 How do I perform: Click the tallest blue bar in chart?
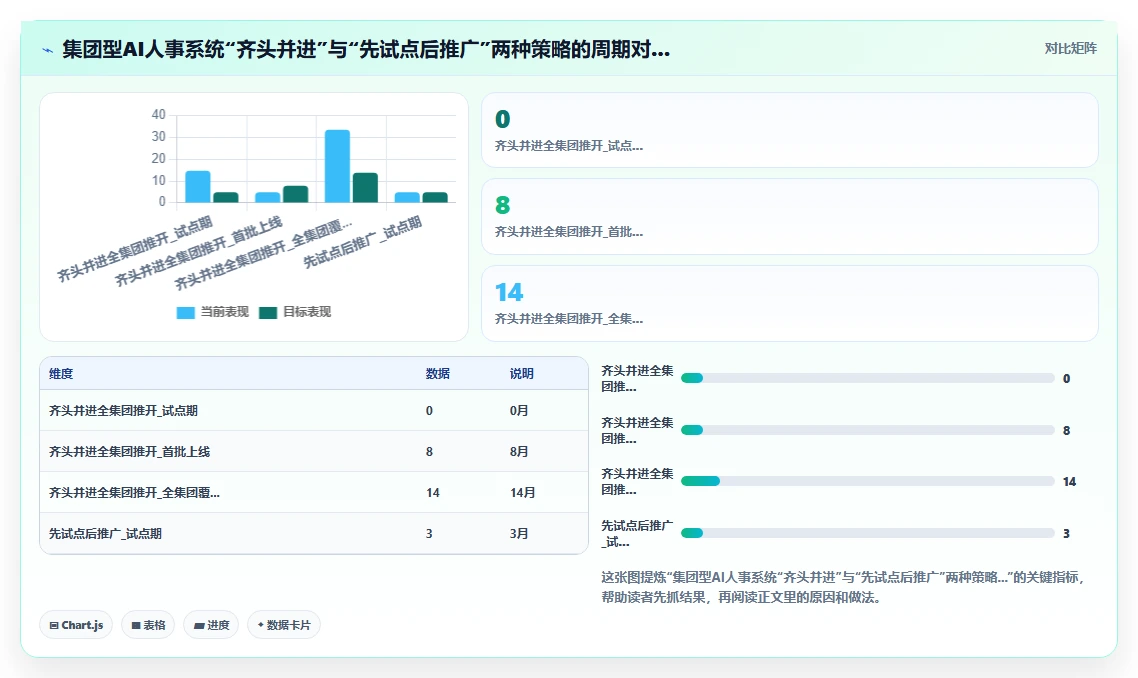pos(337,166)
